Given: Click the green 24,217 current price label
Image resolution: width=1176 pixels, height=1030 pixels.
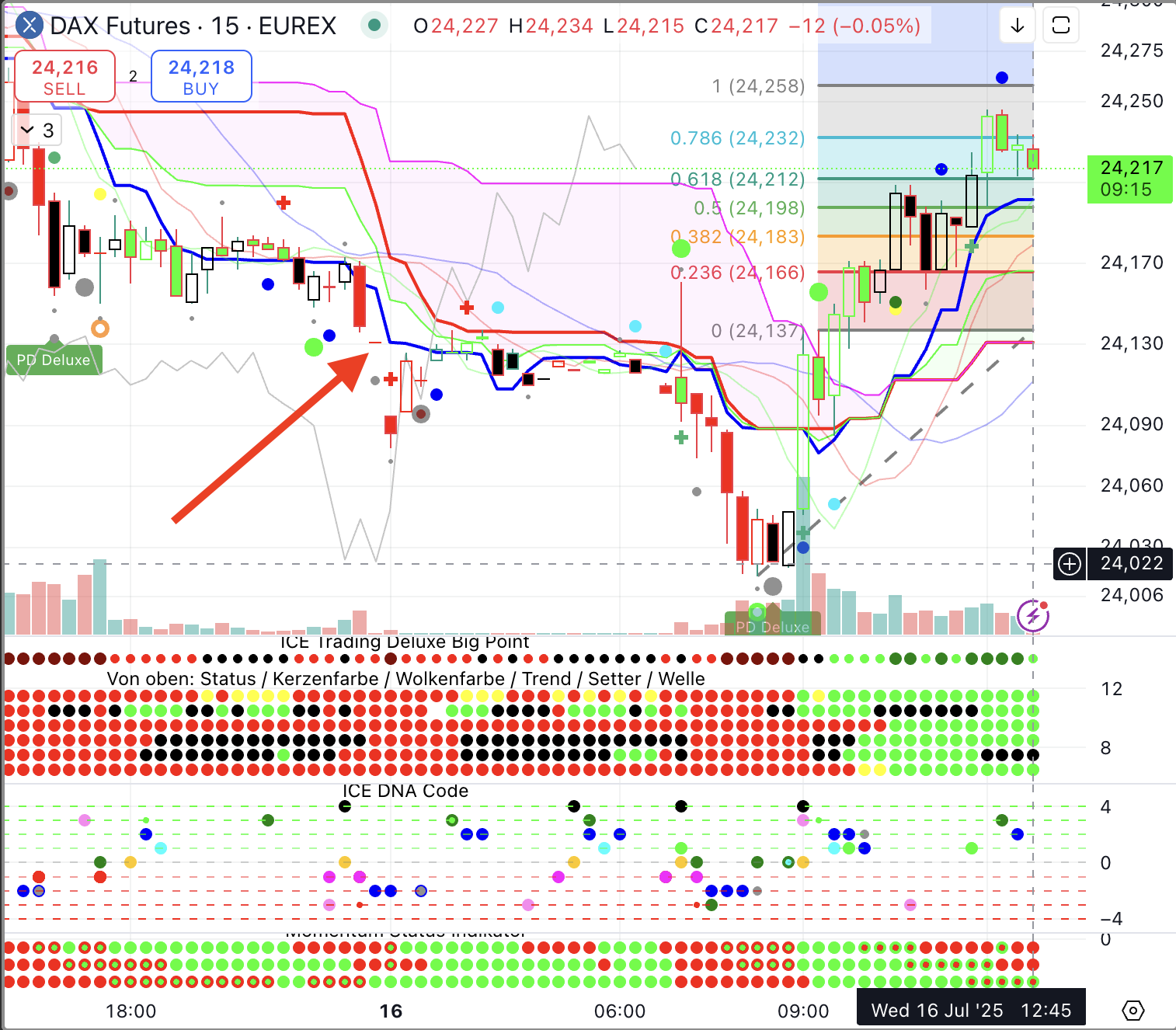Looking at the screenshot, I should pyautogui.click(x=1130, y=179).
